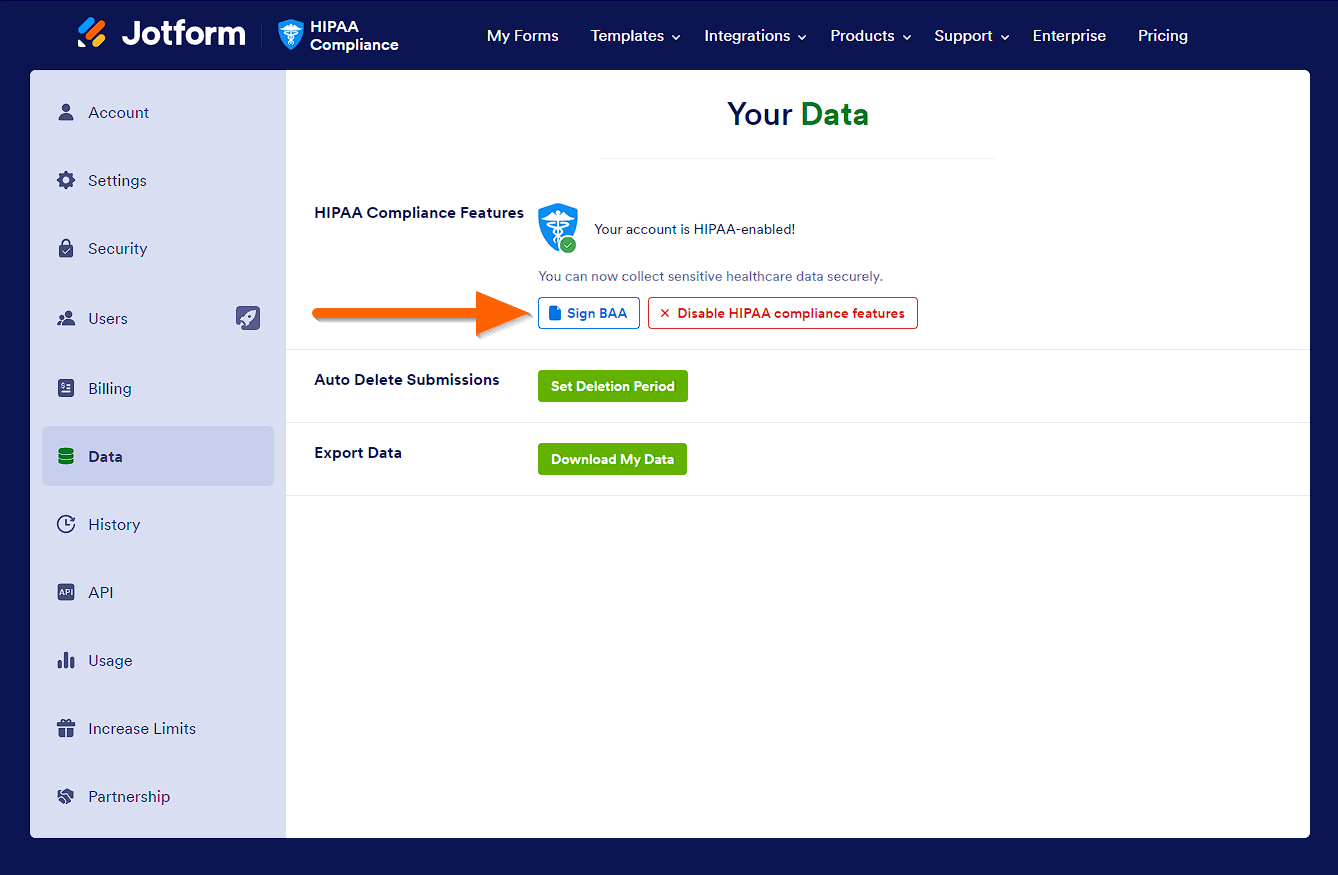Viewport: 1338px width, 875px height.
Task: Open the Users section in sidebar
Action: click(158, 318)
